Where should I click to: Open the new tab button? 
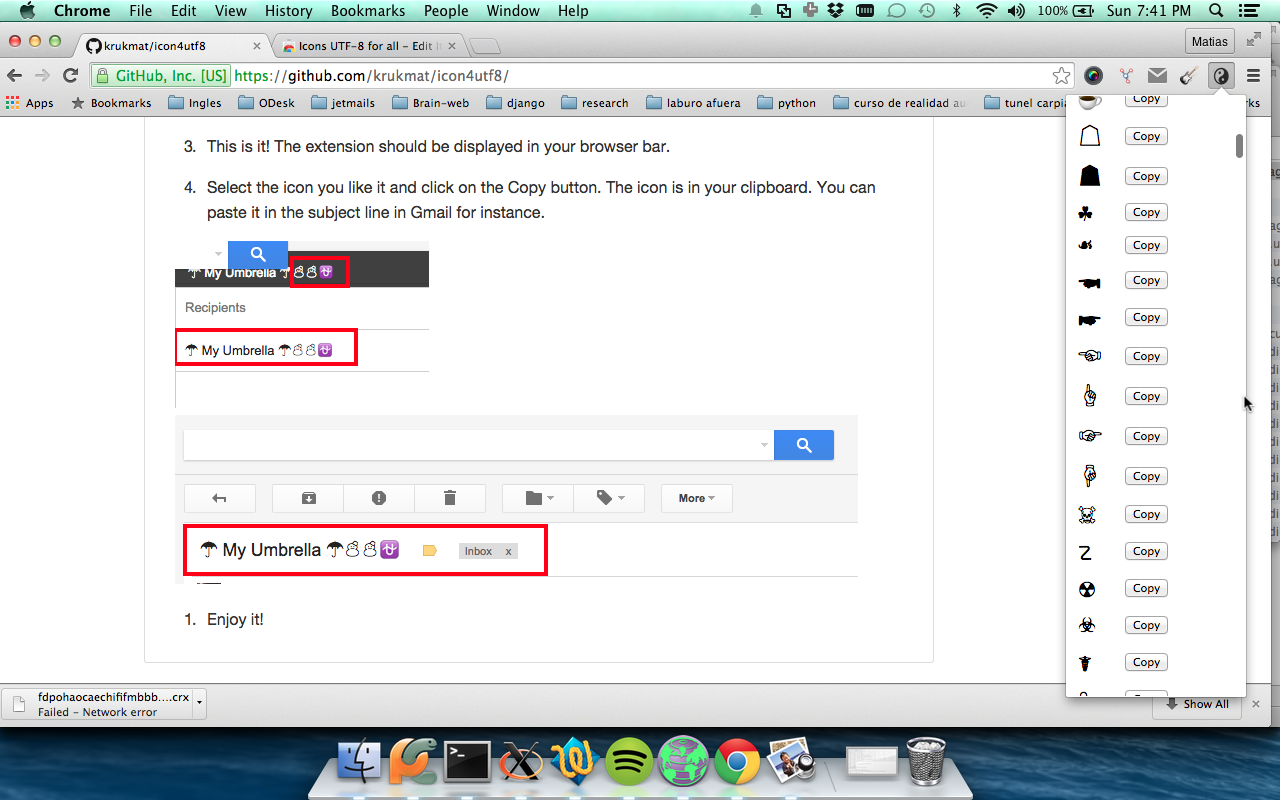(x=485, y=46)
